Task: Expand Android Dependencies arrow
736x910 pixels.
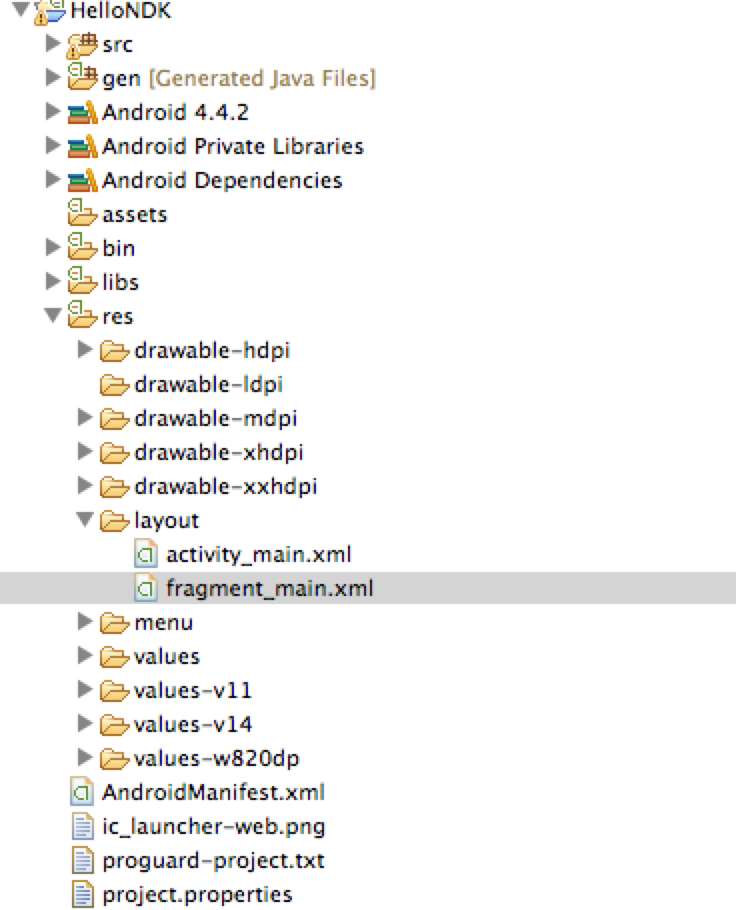Action: pos(53,179)
